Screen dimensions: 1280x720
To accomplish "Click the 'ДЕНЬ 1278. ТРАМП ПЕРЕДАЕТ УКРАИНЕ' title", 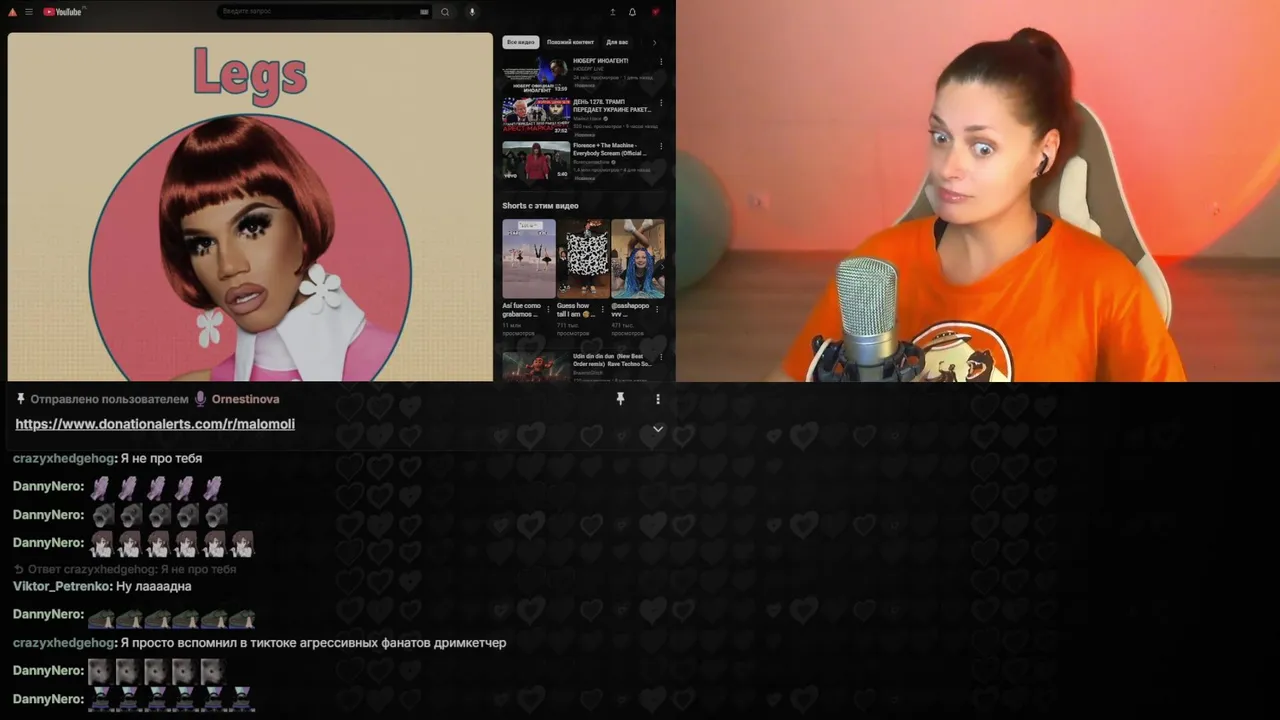I will [612, 106].
